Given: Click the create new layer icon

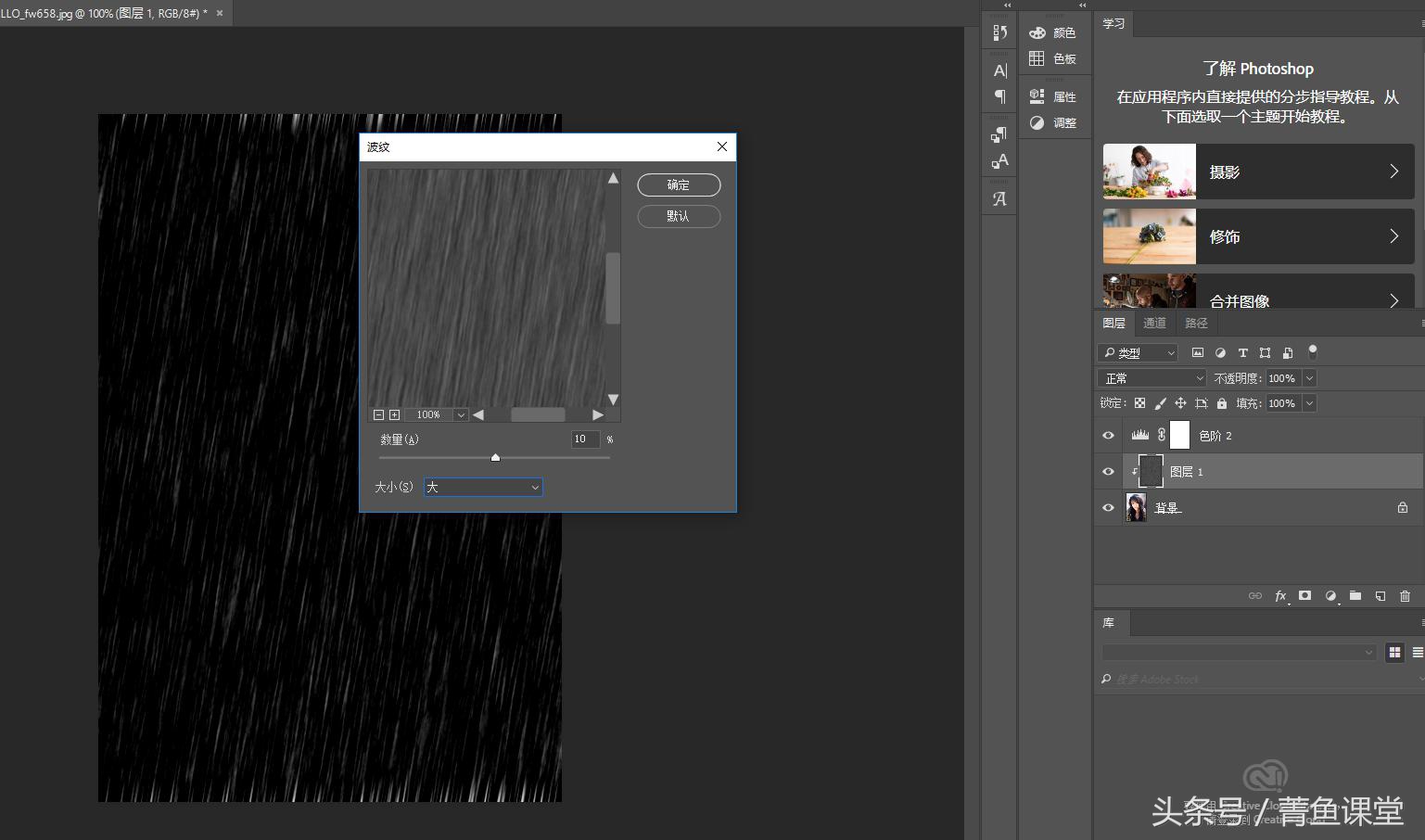Looking at the screenshot, I should (1380, 596).
